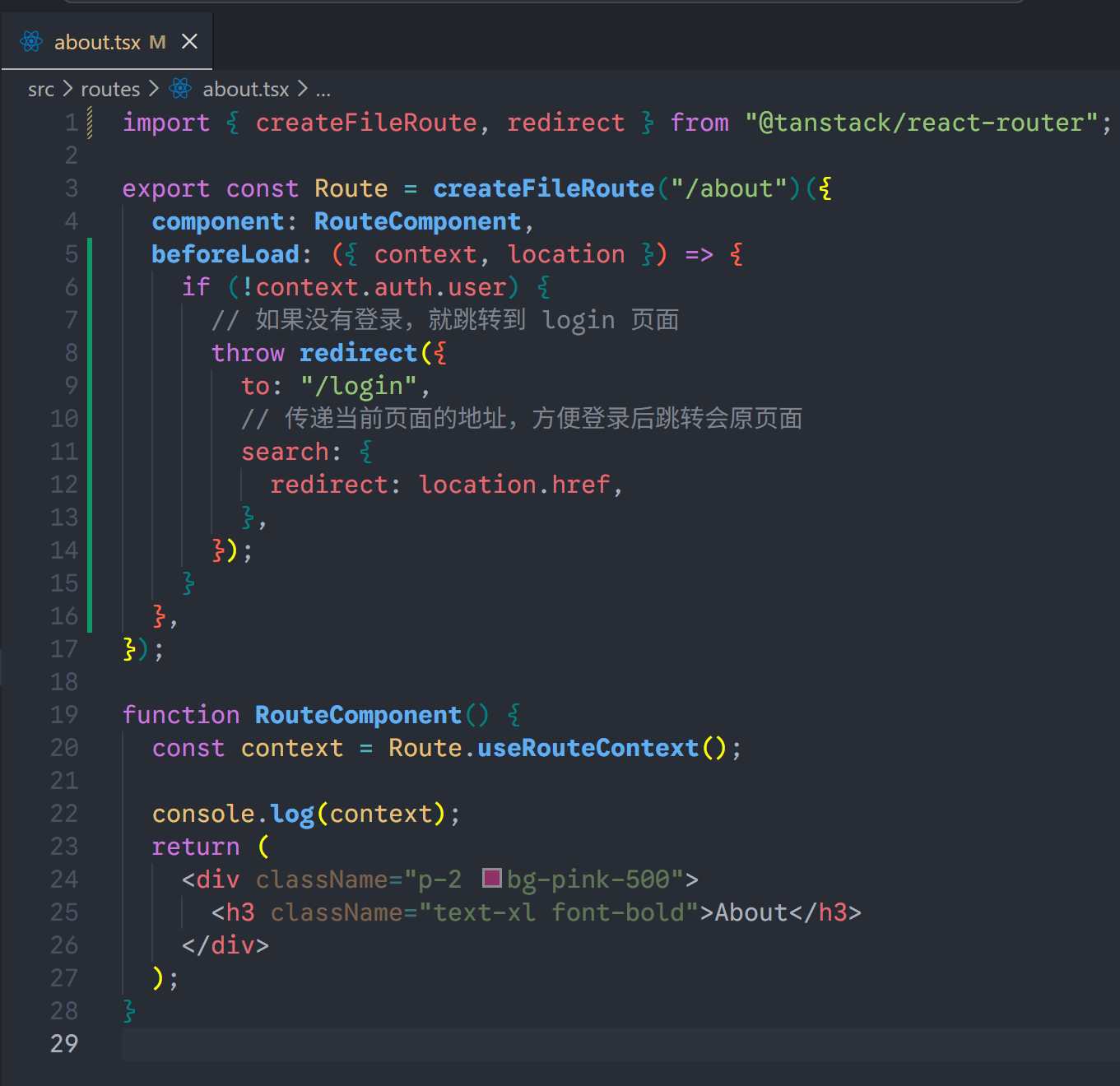Open the routes breadcrumb dropdown
This screenshot has width=1120, height=1086.
tap(110, 89)
